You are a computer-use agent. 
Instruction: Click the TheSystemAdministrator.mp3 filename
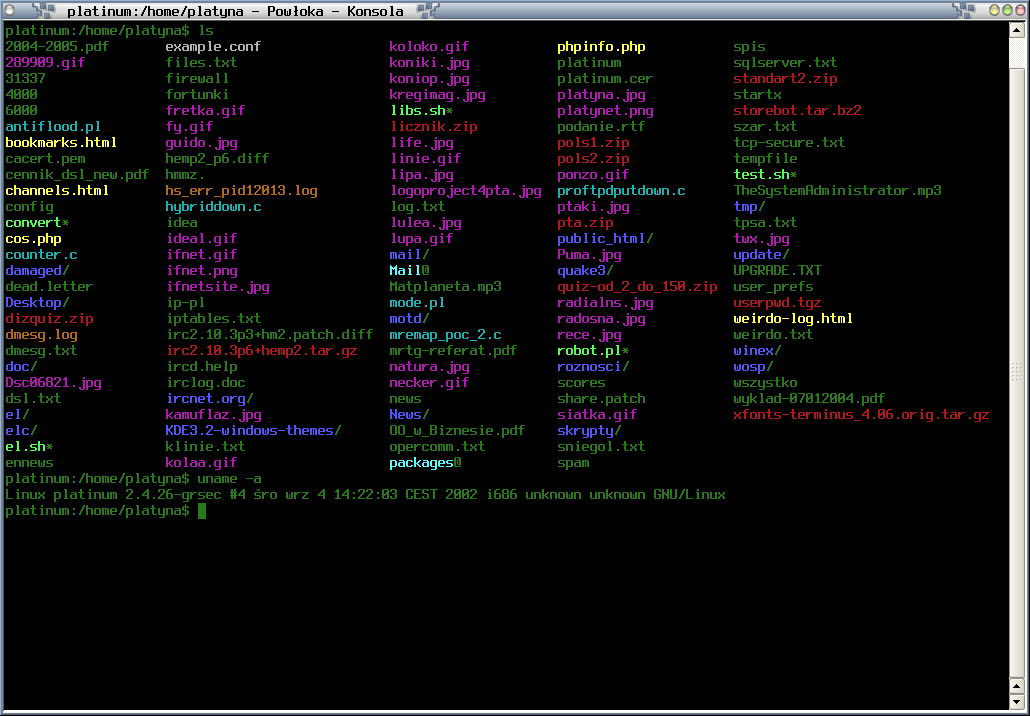pos(837,190)
